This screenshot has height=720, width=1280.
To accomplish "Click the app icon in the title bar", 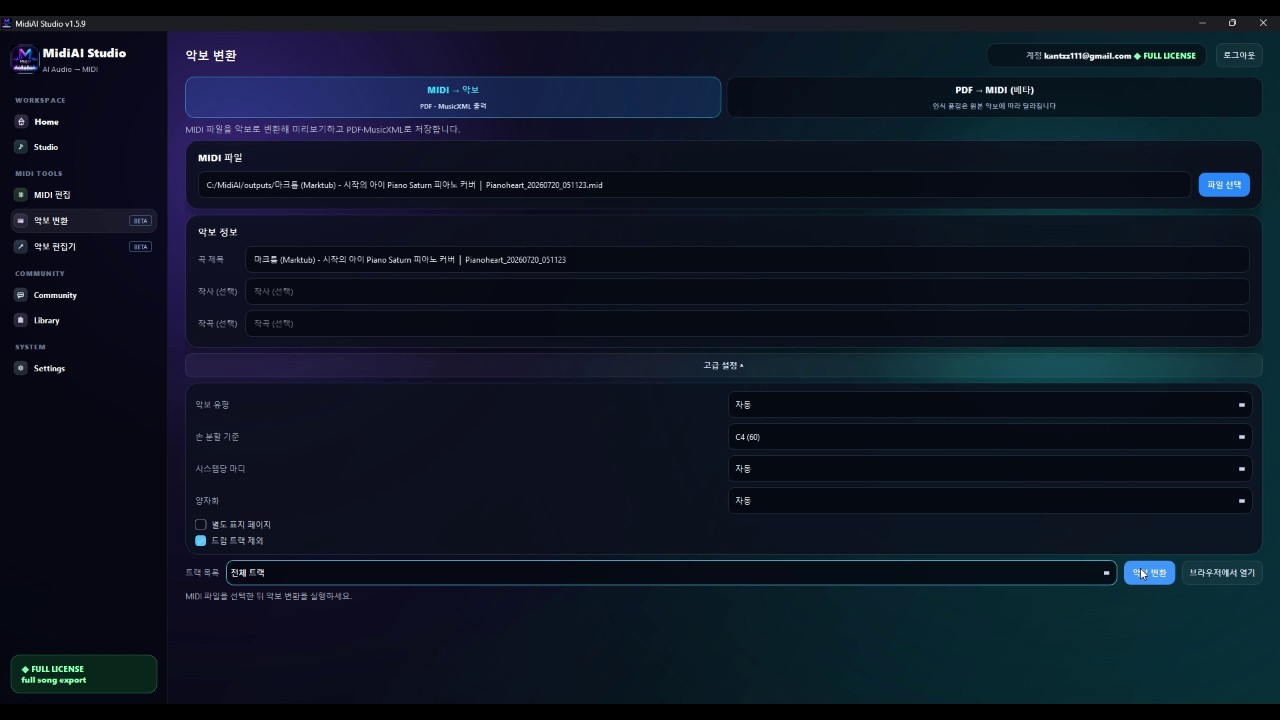I will tap(7, 23).
